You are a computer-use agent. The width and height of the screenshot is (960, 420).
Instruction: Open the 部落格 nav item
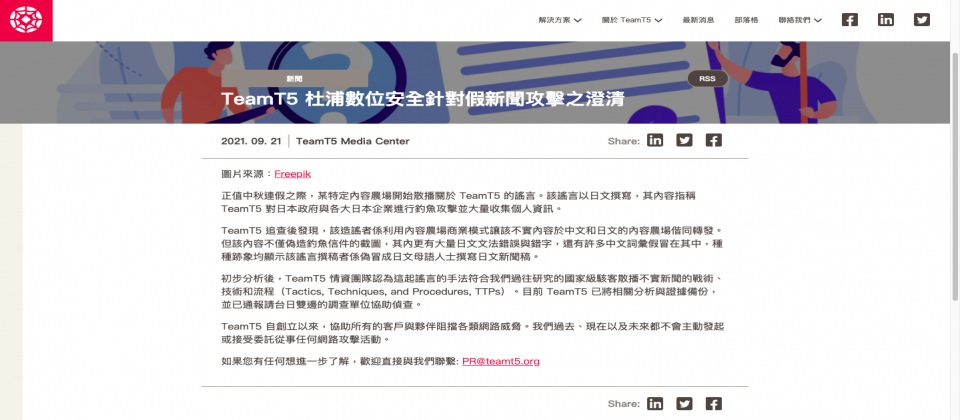point(746,20)
